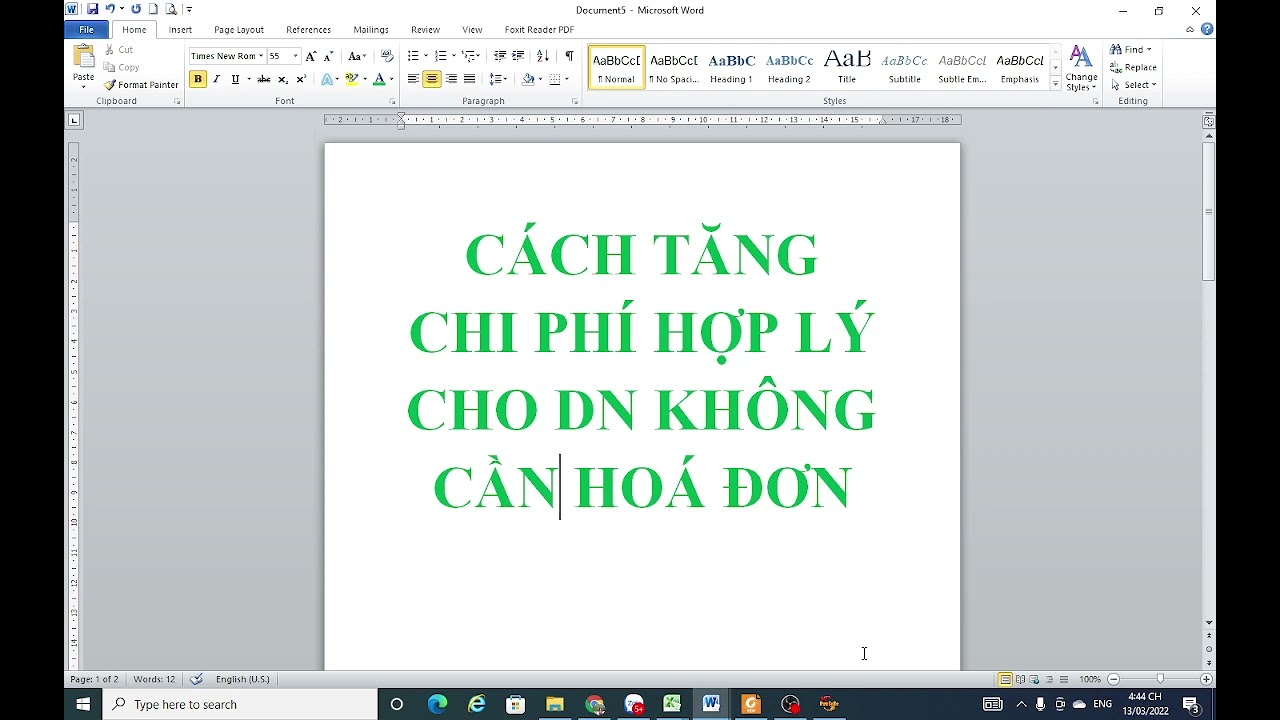Apply superscript formatting
This screenshot has width=1280, height=720.
pyautogui.click(x=301, y=79)
